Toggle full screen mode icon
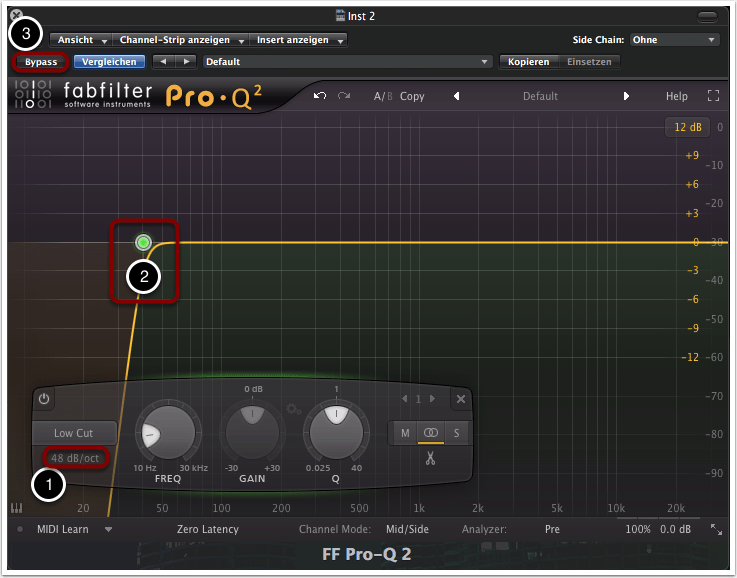This screenshot has height=578, width=737. 713,97
